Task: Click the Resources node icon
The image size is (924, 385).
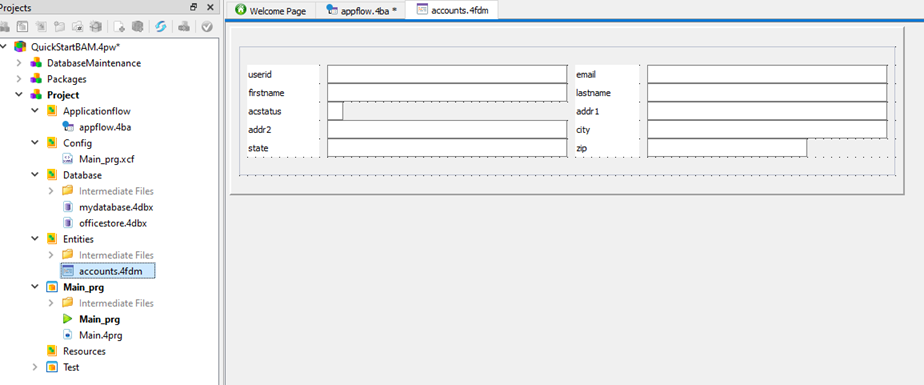Action: [x=52, y=351]
